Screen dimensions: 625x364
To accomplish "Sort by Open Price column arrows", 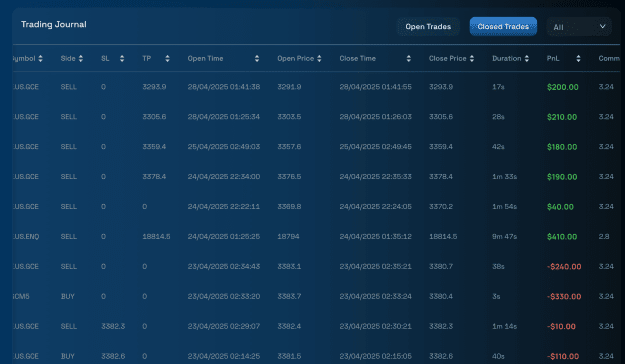I will click(319, 59).
